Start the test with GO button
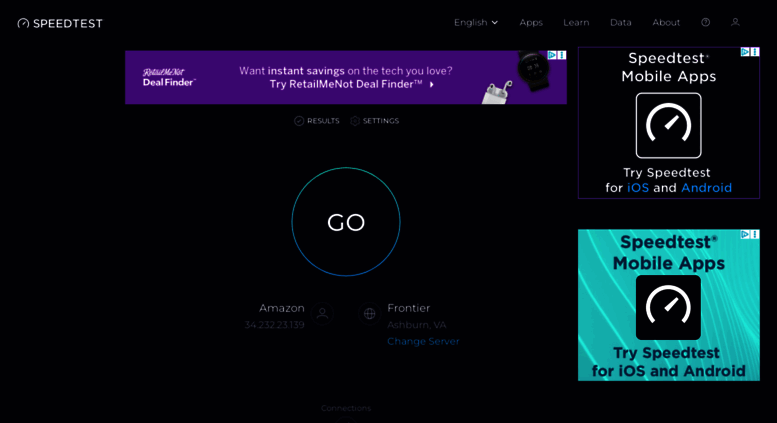 tap(346, 221)
